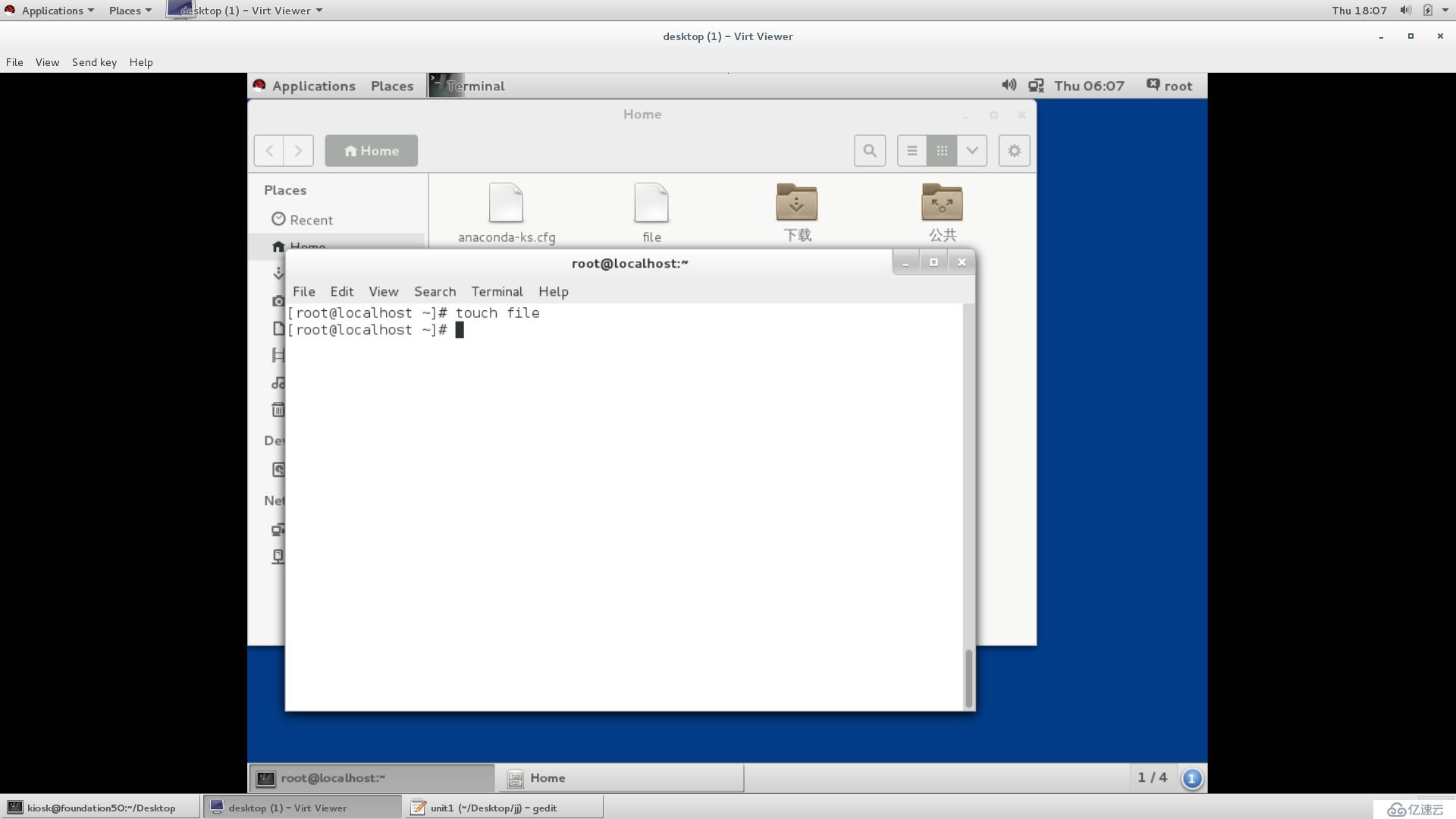Viewport: 1456px width, 819px height.
Task: Click the search icon in file manager
Action: click(868, 150)
